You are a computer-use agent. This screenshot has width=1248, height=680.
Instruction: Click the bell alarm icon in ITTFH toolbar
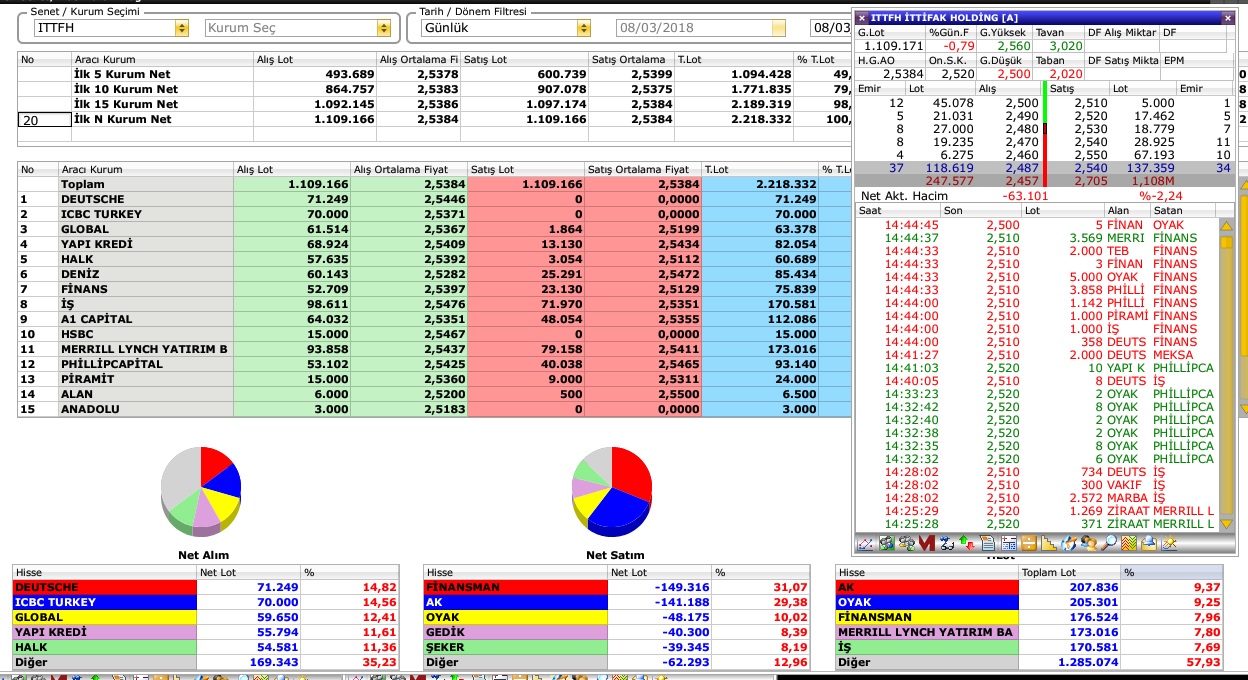(1149, 544)
